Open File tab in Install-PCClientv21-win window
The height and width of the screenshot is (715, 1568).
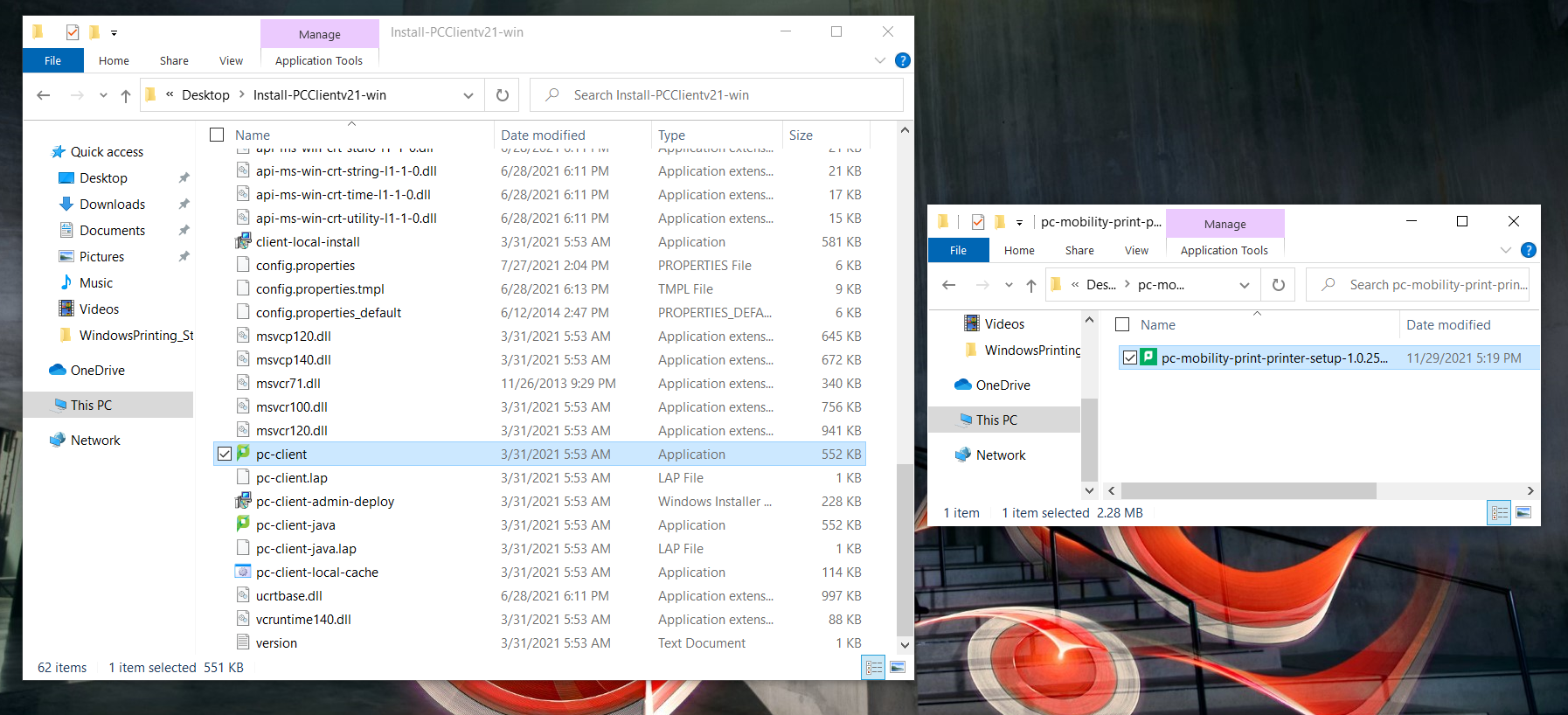pos(53,60)
